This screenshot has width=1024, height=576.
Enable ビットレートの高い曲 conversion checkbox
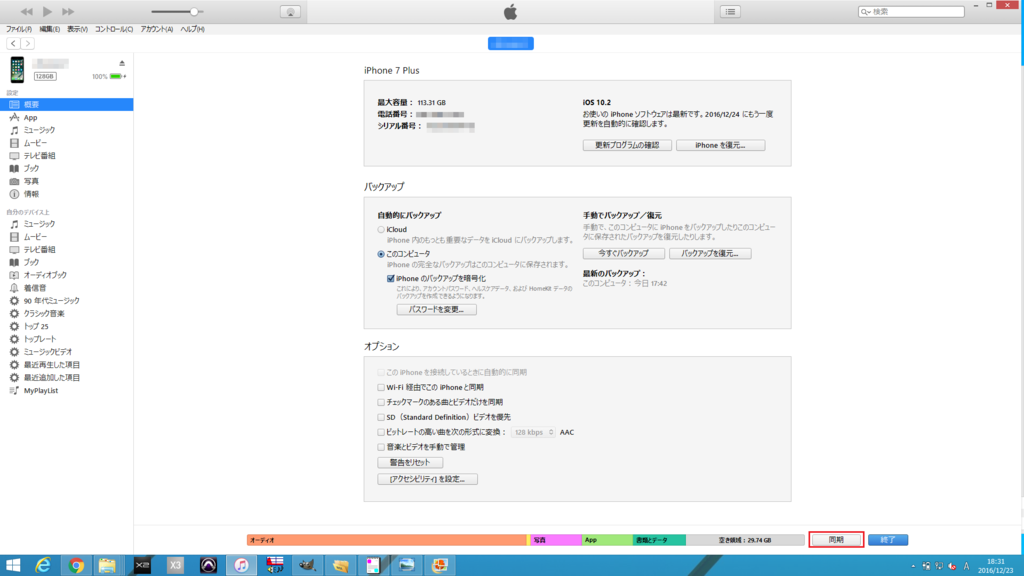[381, 432]
